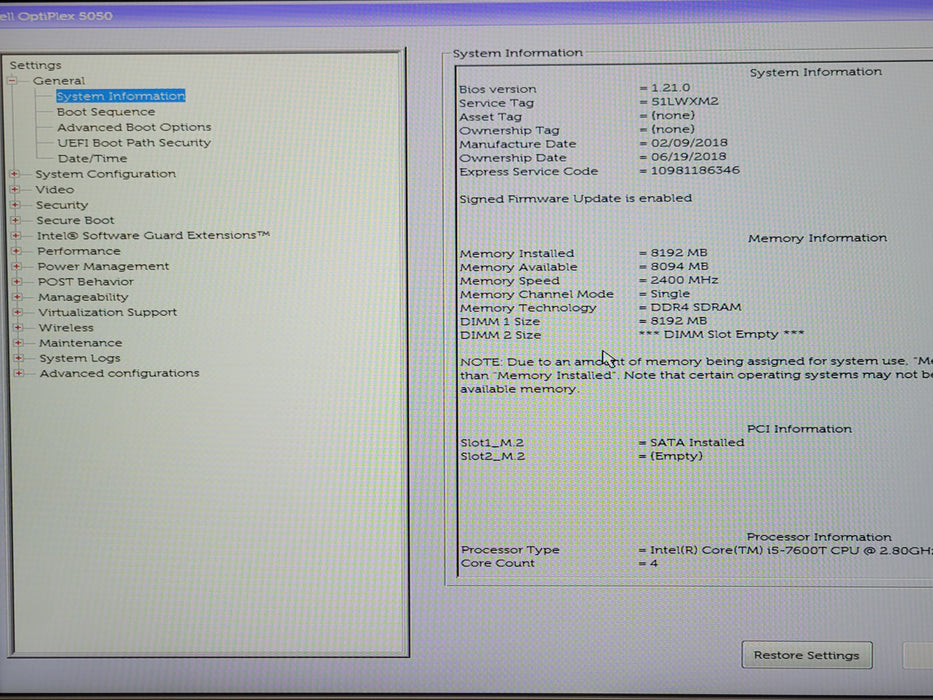The image size is (933, 700).
Task: Select the Wireless tree label
Action: click(x=66, y=327)
